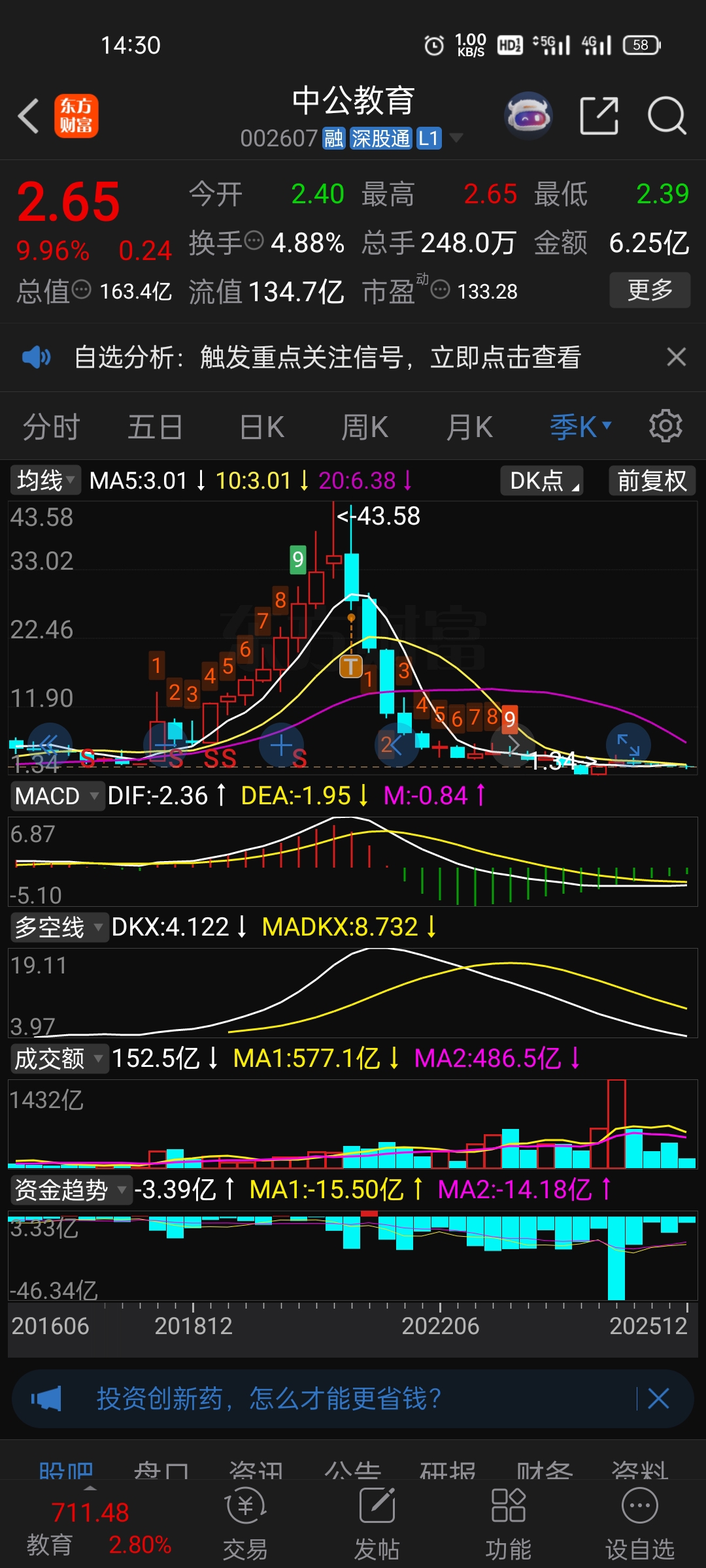Tap the L1 quote level badge
Viewport: 706px width, 1568px height.
click(429, 139)
